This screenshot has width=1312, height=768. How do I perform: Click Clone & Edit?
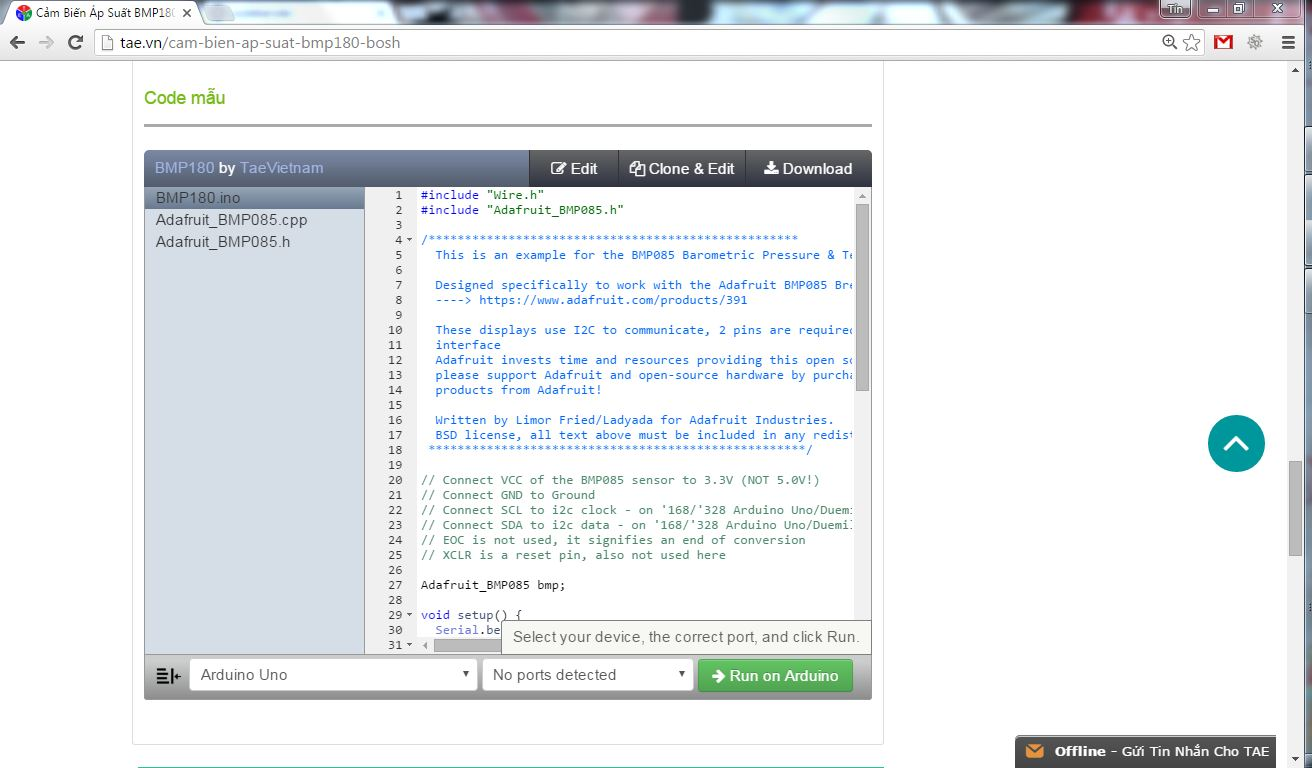(682, 168)
